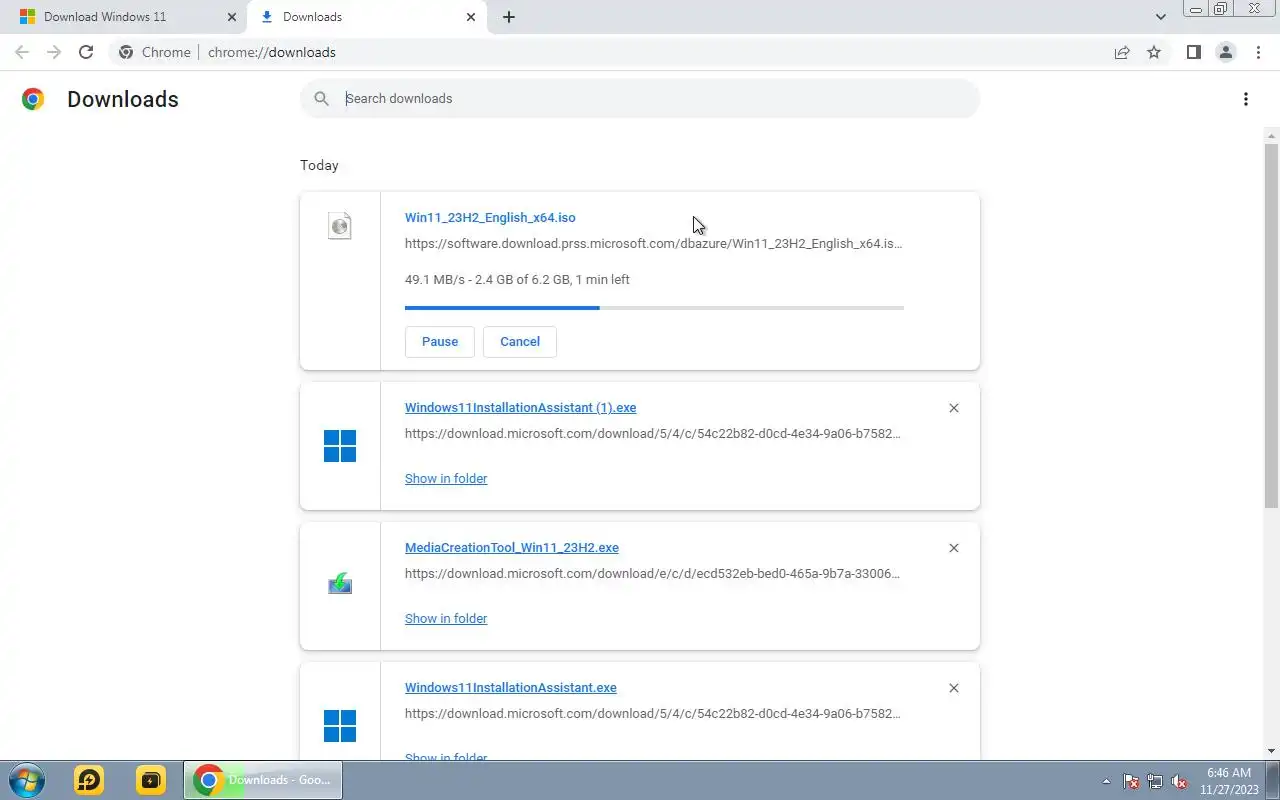Pause the ISO download

pyautogui.click(x=440, y=341)
